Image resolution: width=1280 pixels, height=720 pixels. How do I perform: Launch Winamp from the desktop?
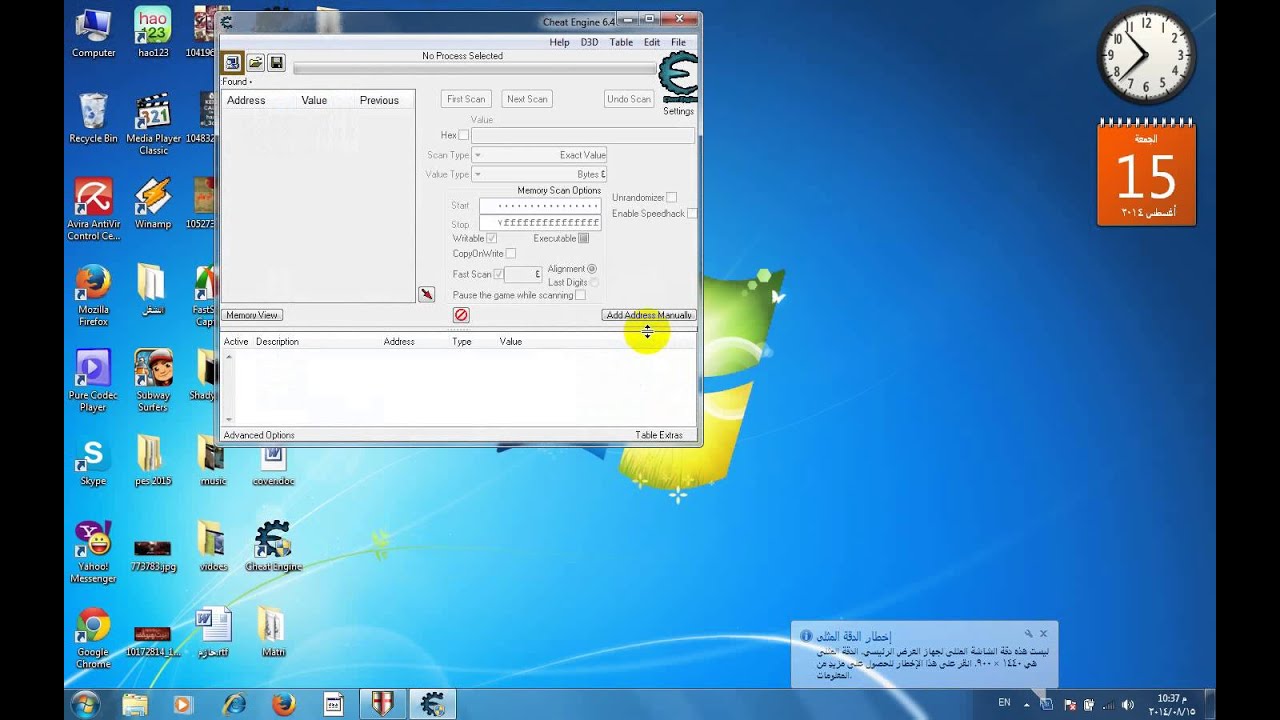pos(153,204)
